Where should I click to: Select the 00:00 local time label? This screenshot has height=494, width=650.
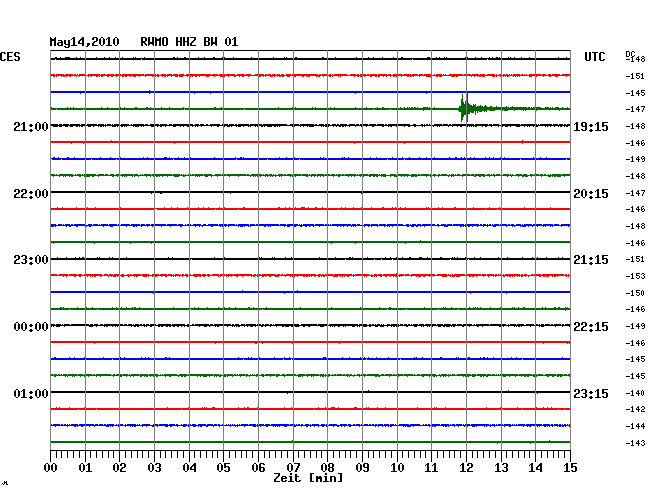click(31, 327)
